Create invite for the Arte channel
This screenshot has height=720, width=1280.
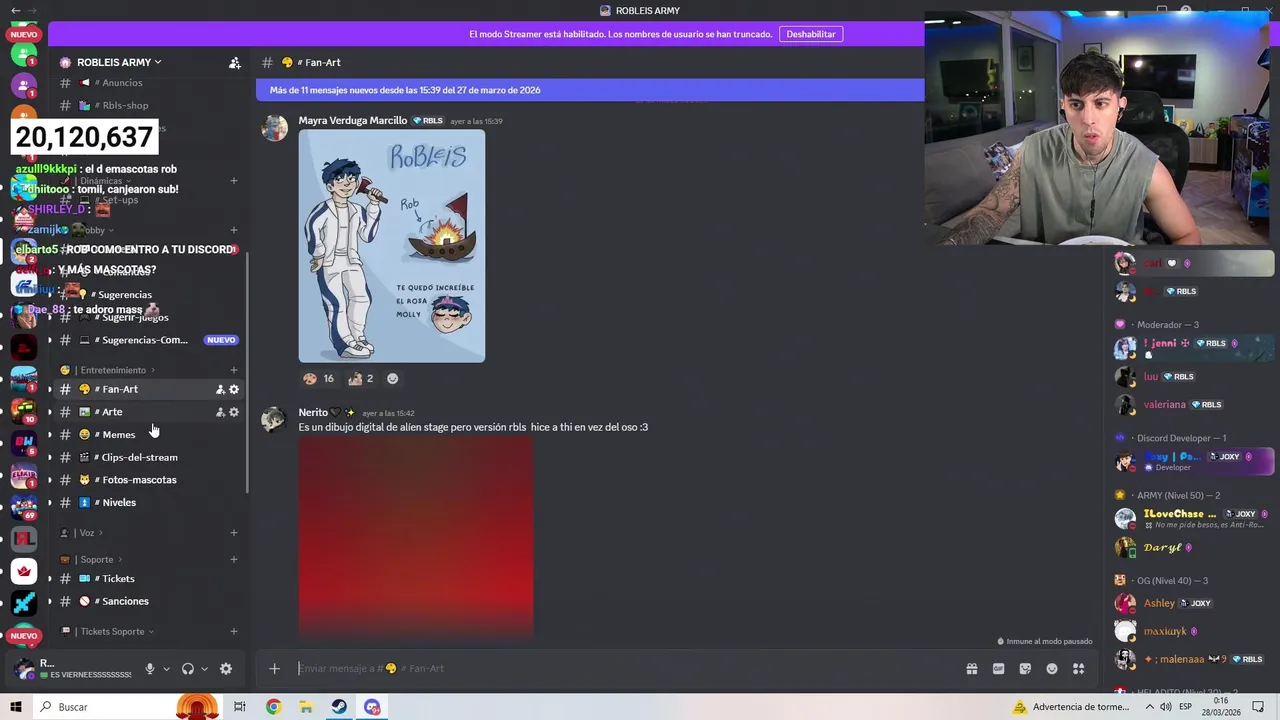[220, 412]
